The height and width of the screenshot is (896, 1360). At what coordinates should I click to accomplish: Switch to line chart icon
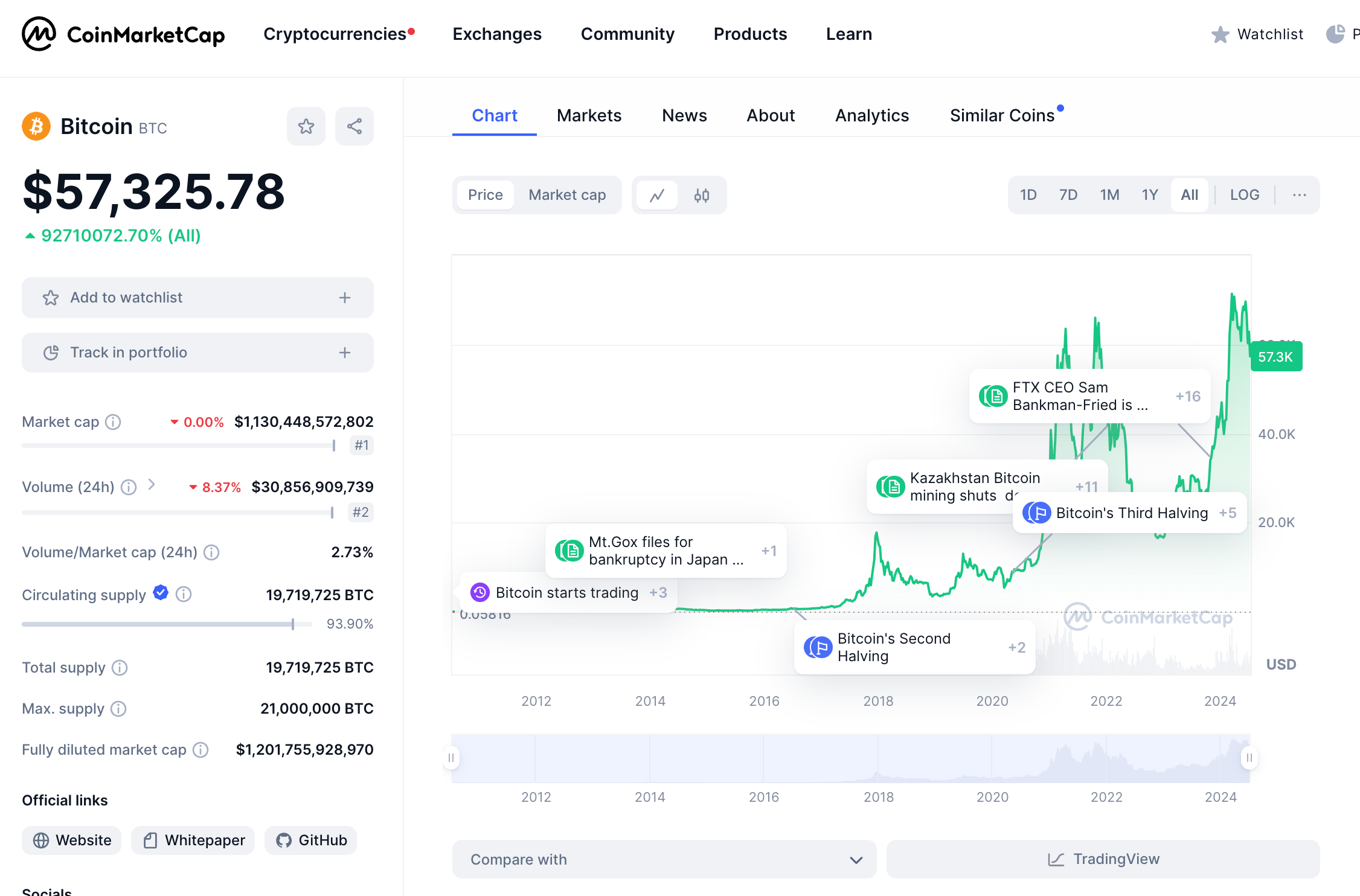[x=657, y=195]
